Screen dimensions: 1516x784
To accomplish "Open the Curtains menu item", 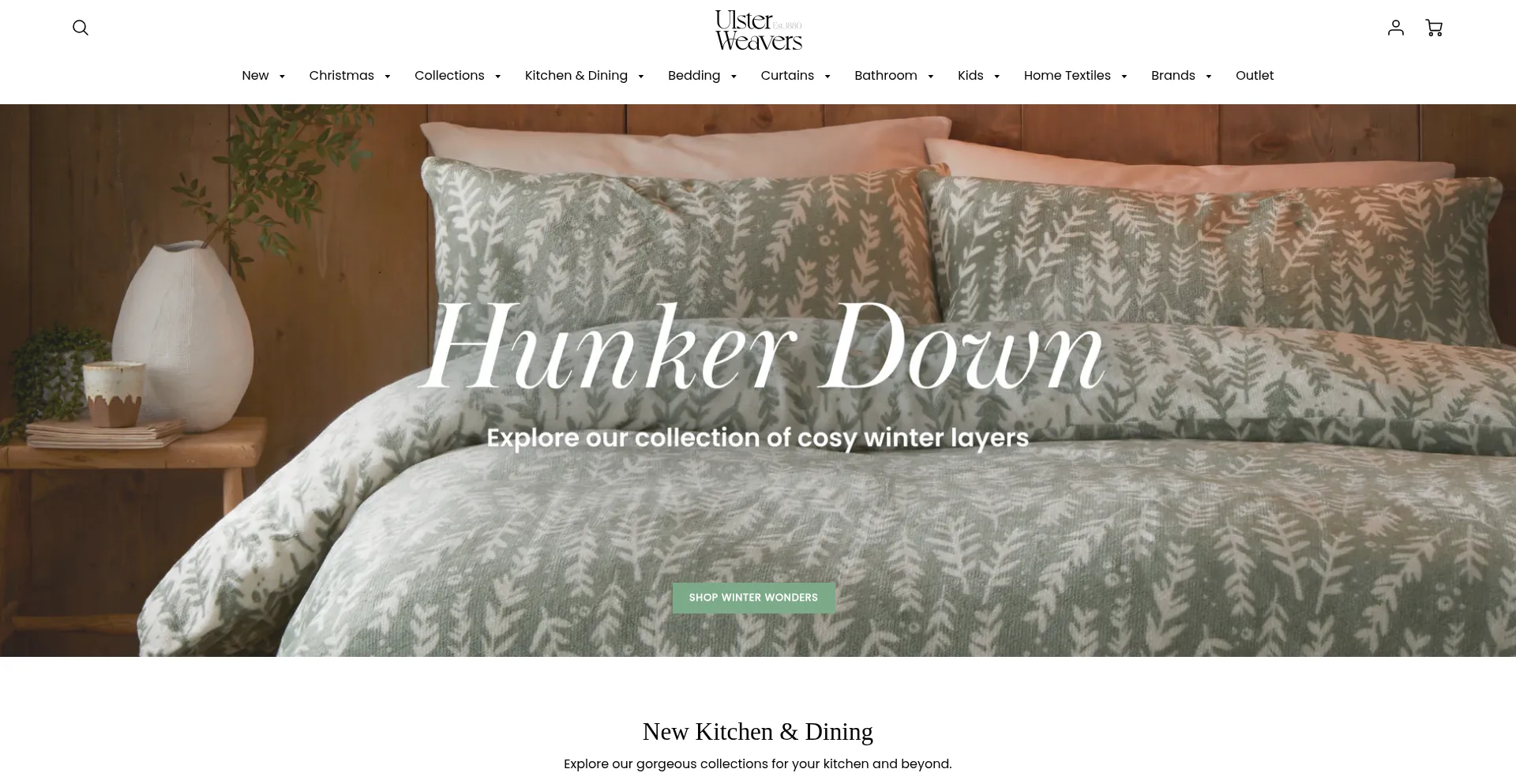I will click(x=787, y=76).
